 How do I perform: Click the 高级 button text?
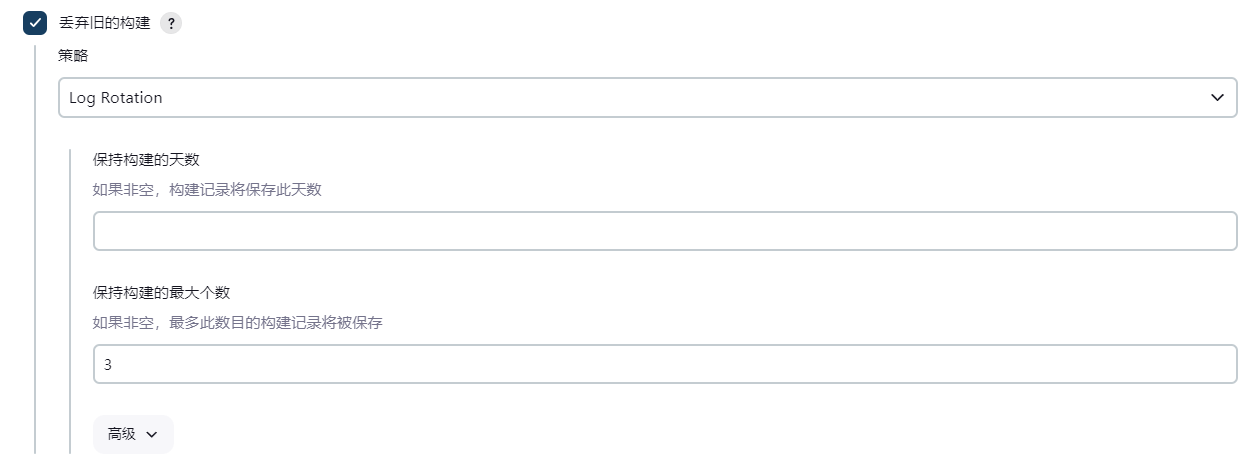coord(122,434)
